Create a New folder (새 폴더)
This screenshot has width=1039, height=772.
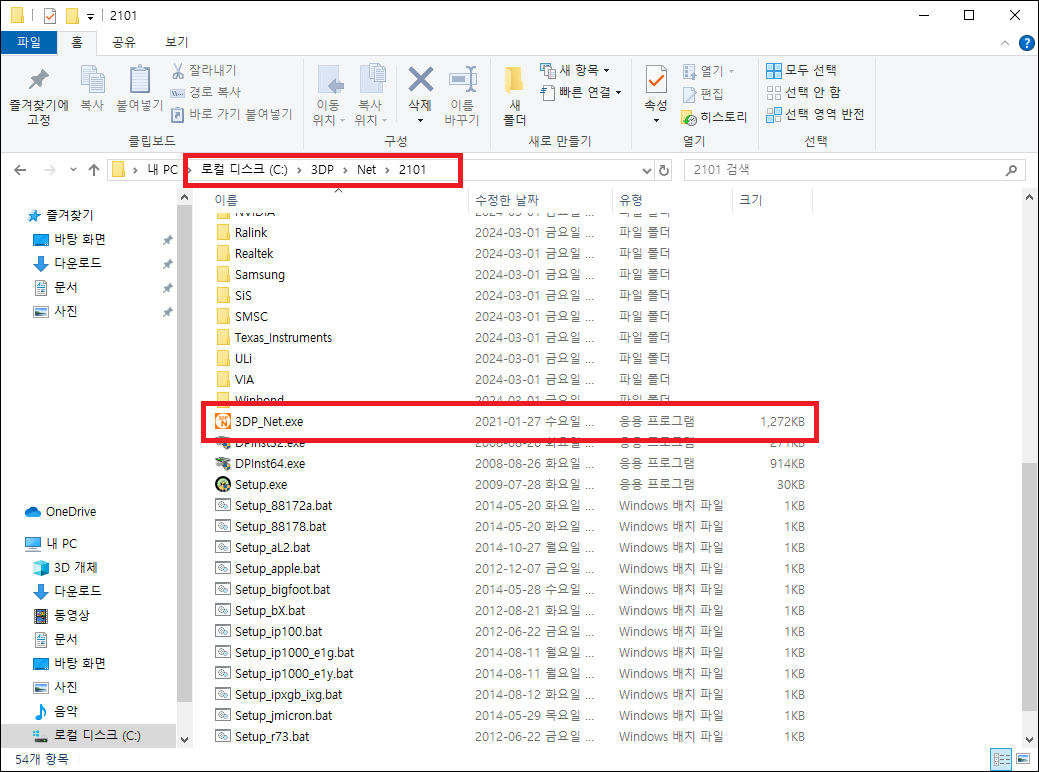tap(514, 95)
